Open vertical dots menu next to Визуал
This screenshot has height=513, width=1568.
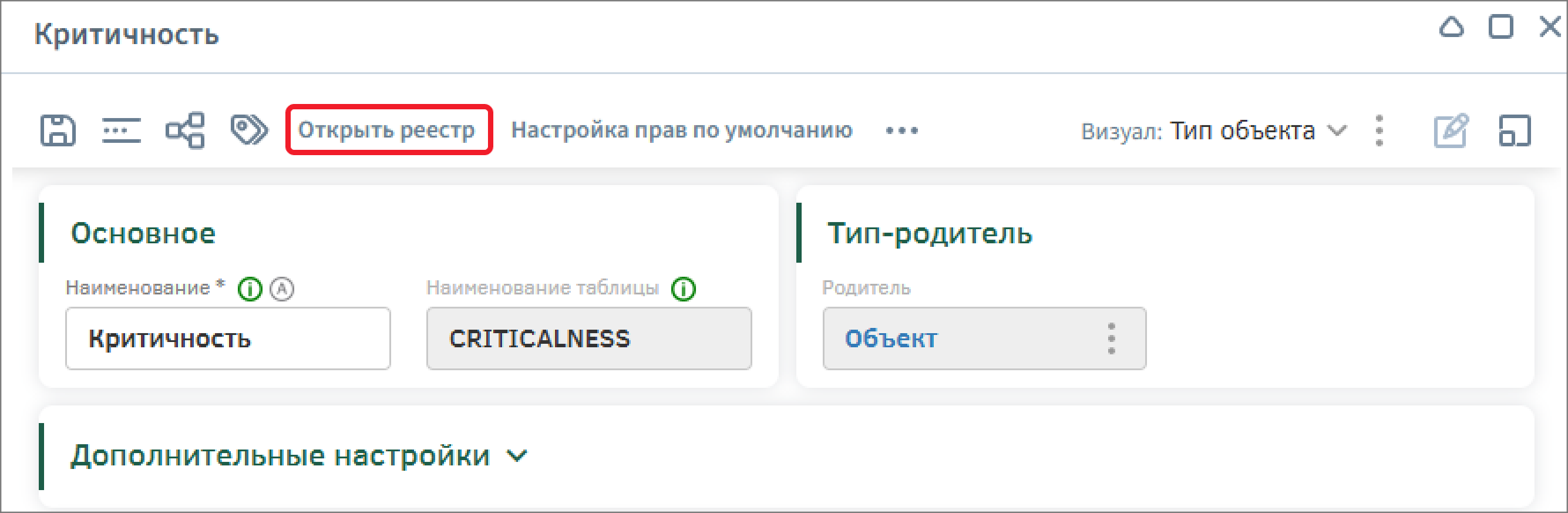pyautogui.click(x=1379, y=130)
